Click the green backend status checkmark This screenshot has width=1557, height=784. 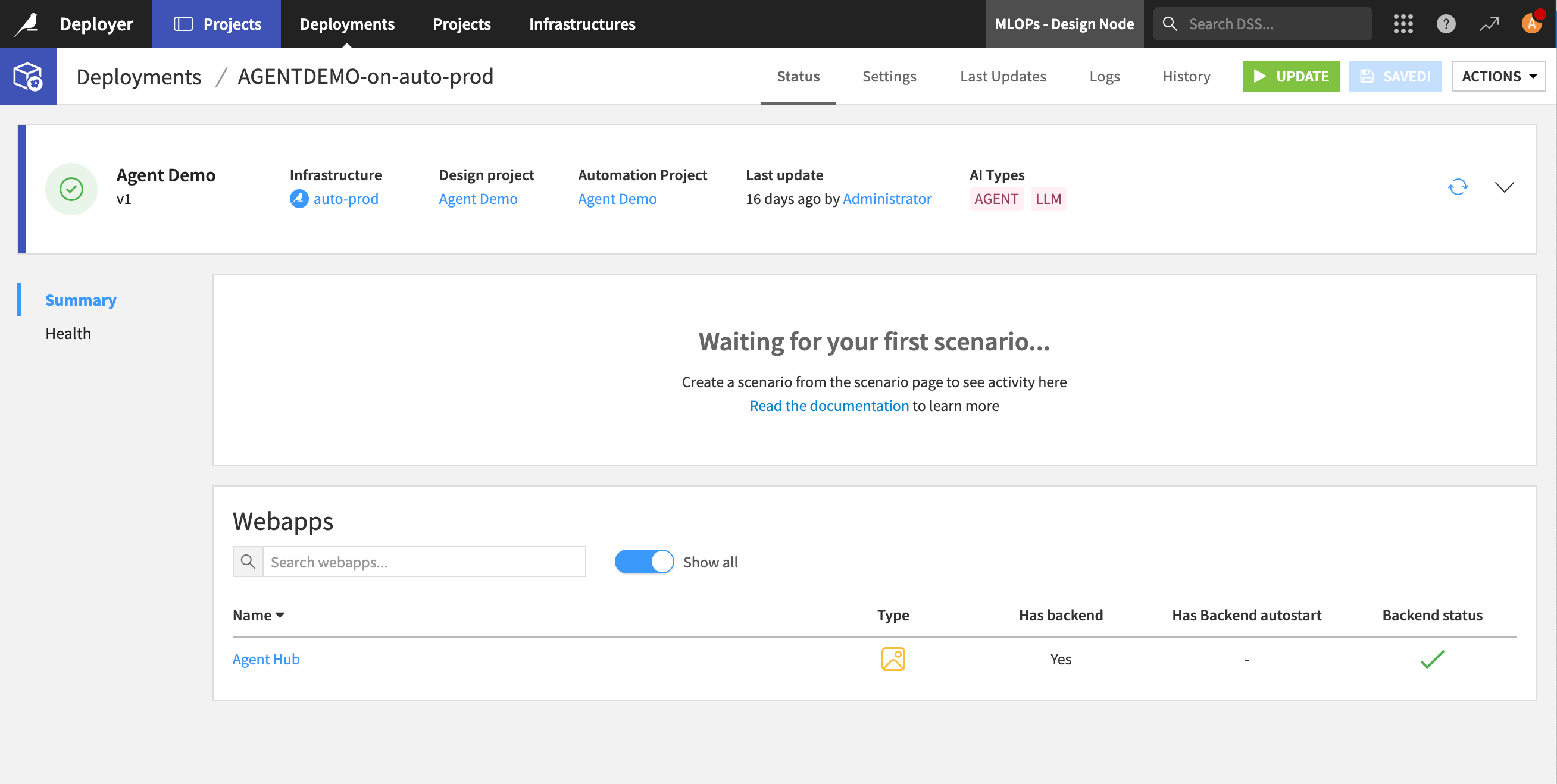point(1433,659)
